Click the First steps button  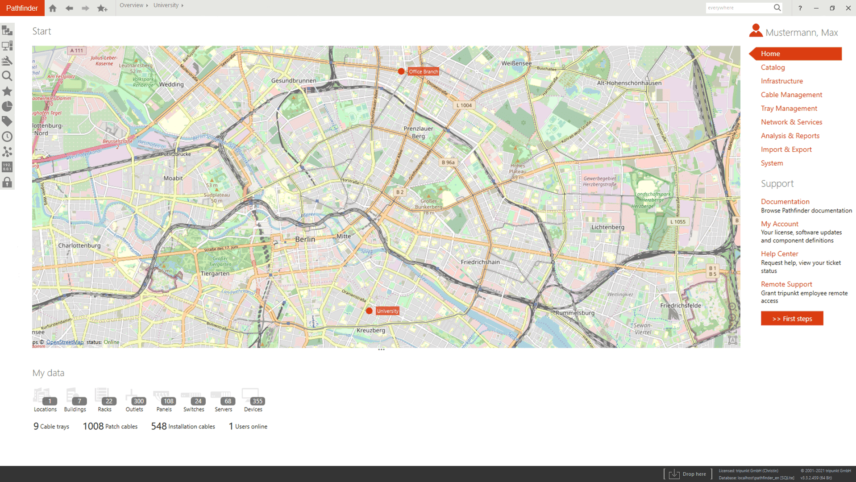[x=792, y=319]
